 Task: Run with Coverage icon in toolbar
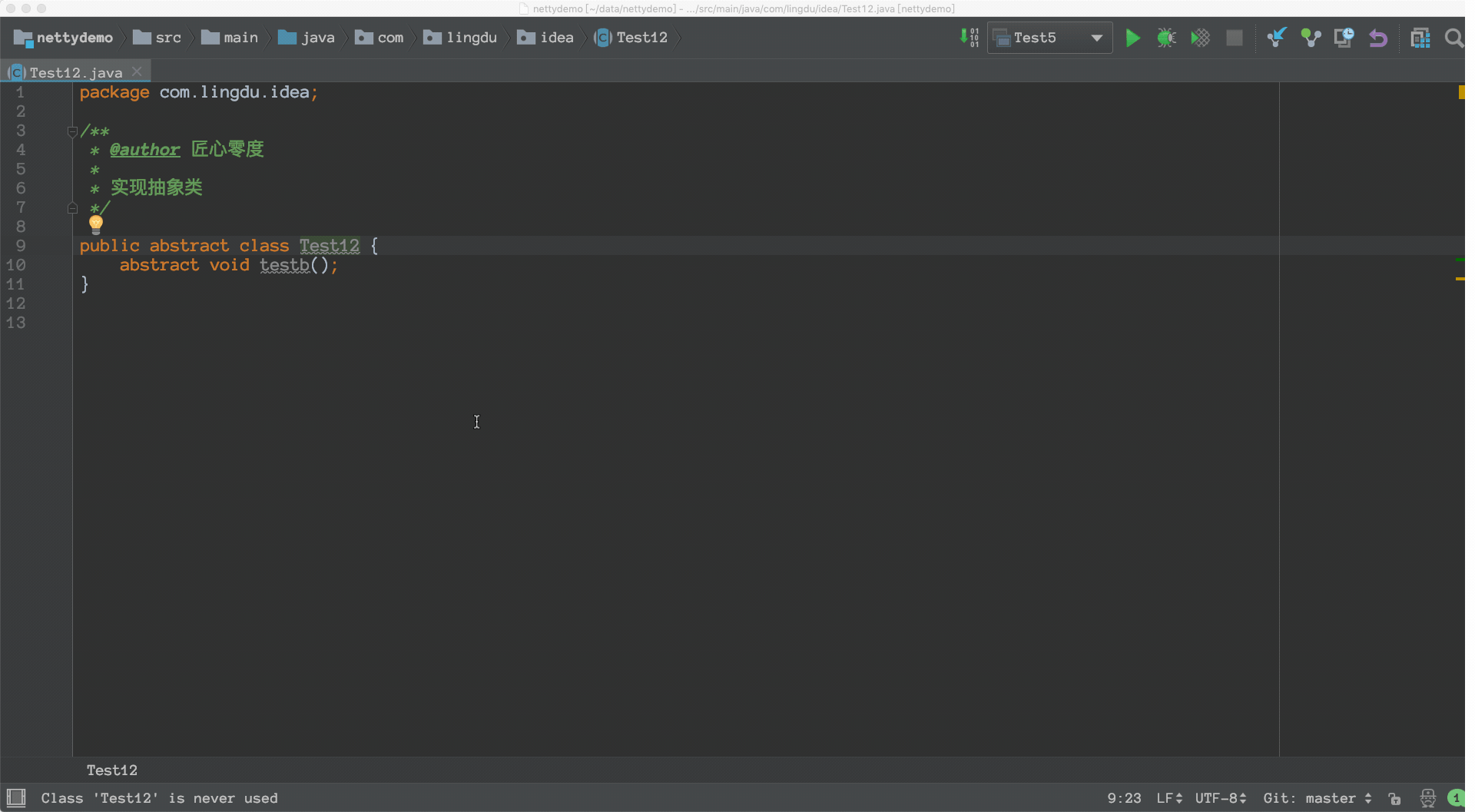[1200, 38]
